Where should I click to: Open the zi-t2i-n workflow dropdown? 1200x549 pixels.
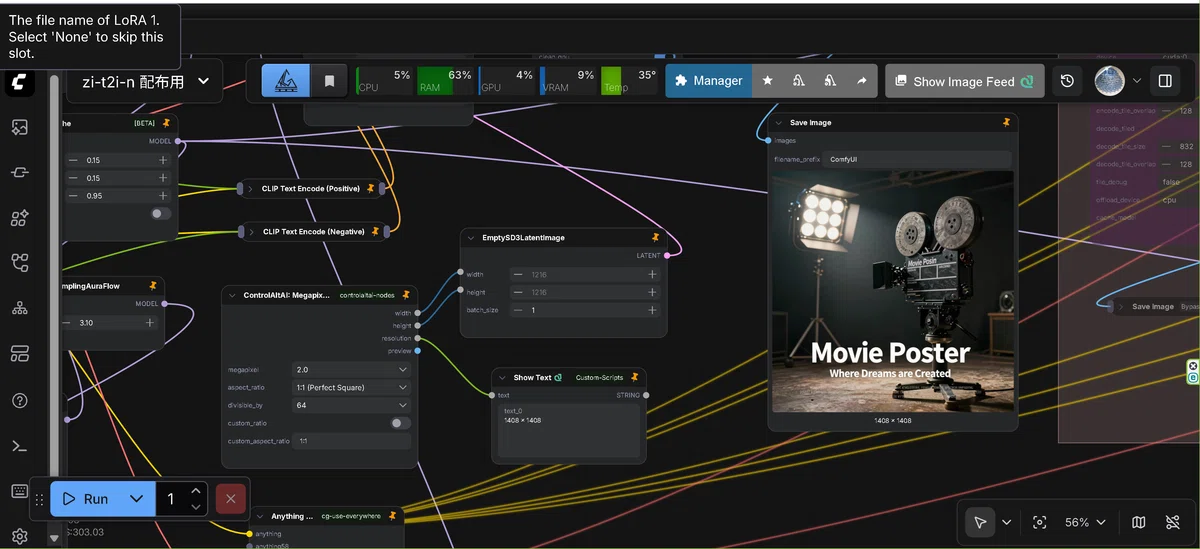point(144,81)
